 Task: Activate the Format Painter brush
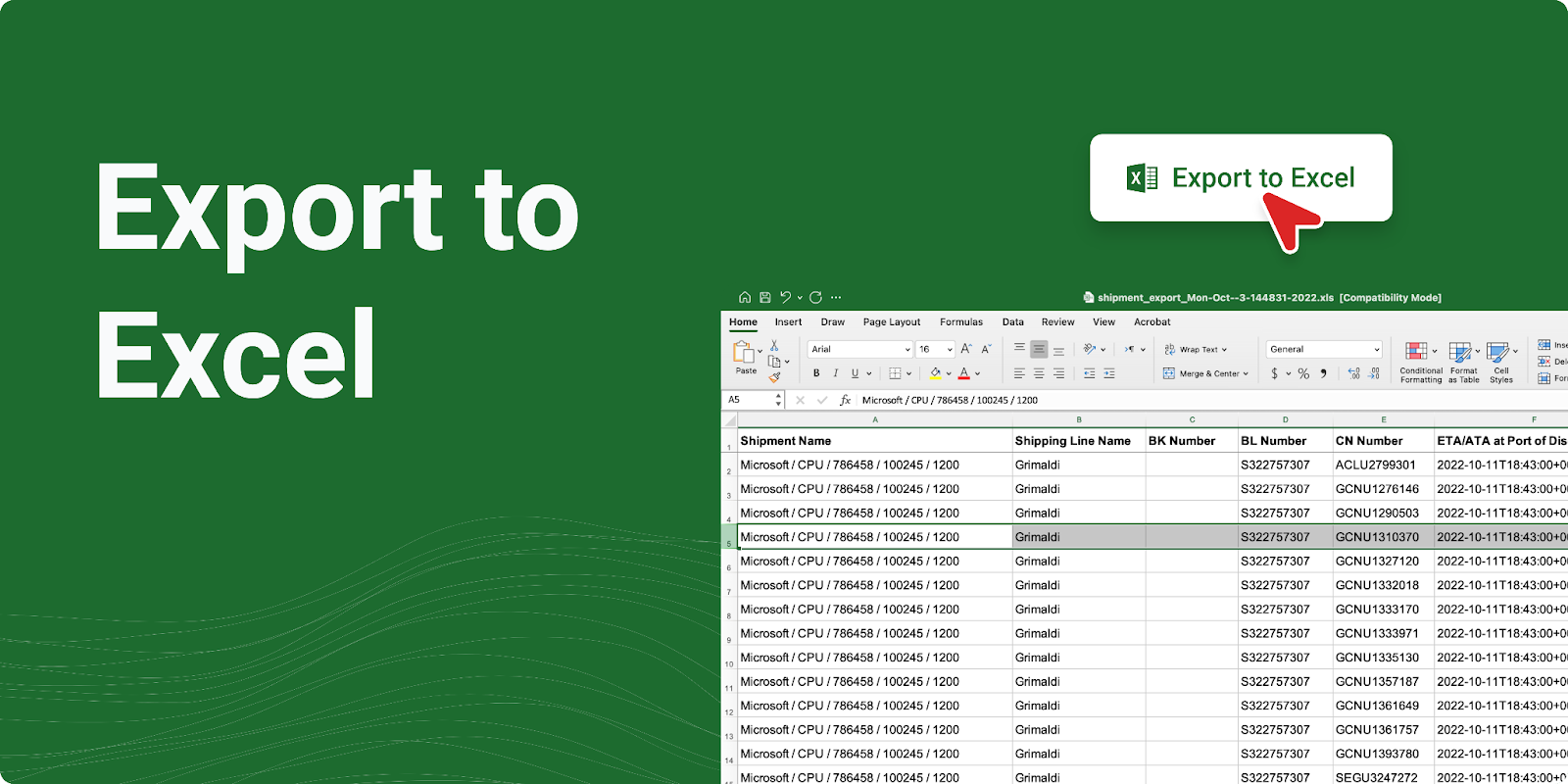774,377
